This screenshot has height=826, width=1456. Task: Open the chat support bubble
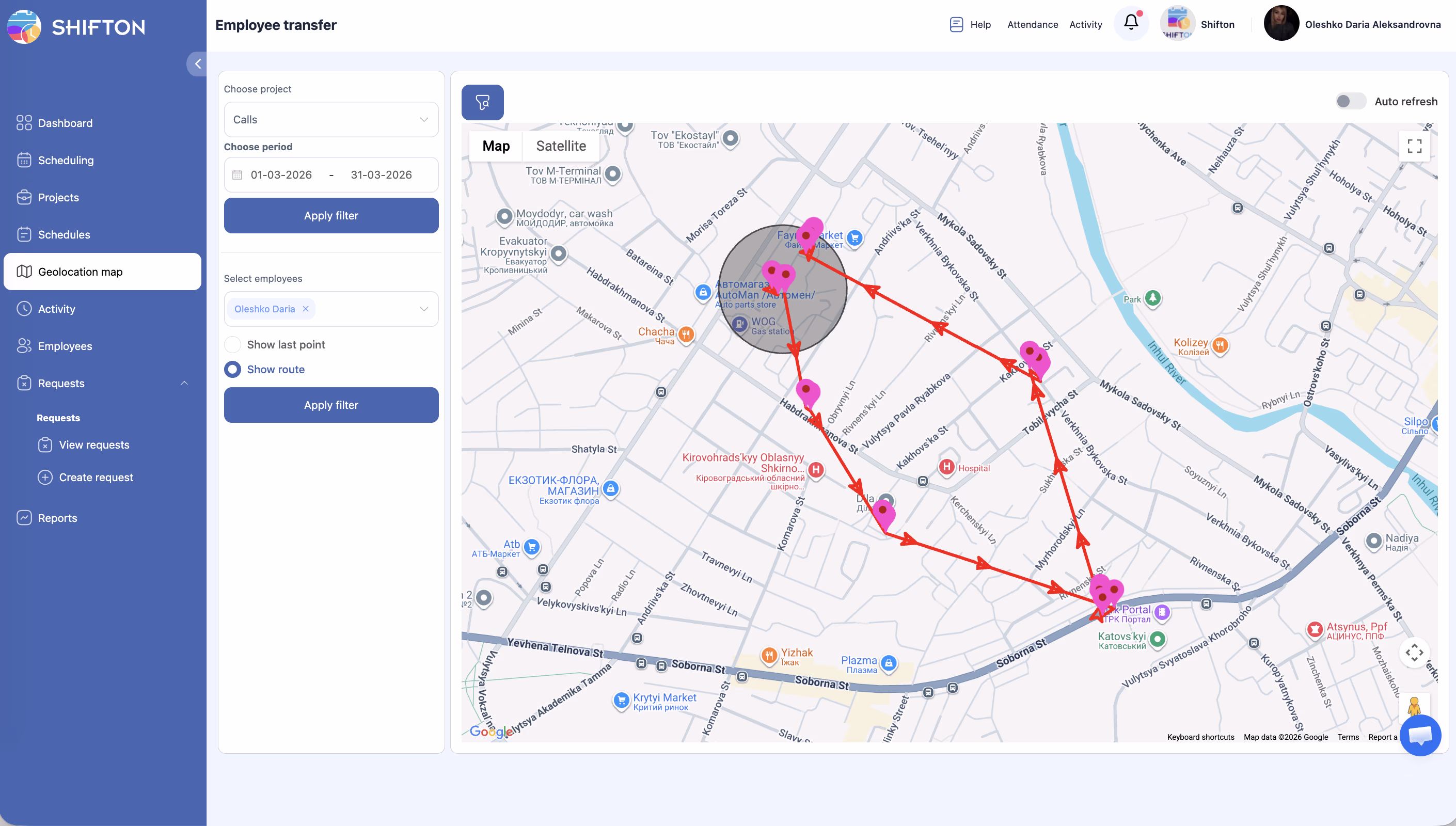(1420, 735)
